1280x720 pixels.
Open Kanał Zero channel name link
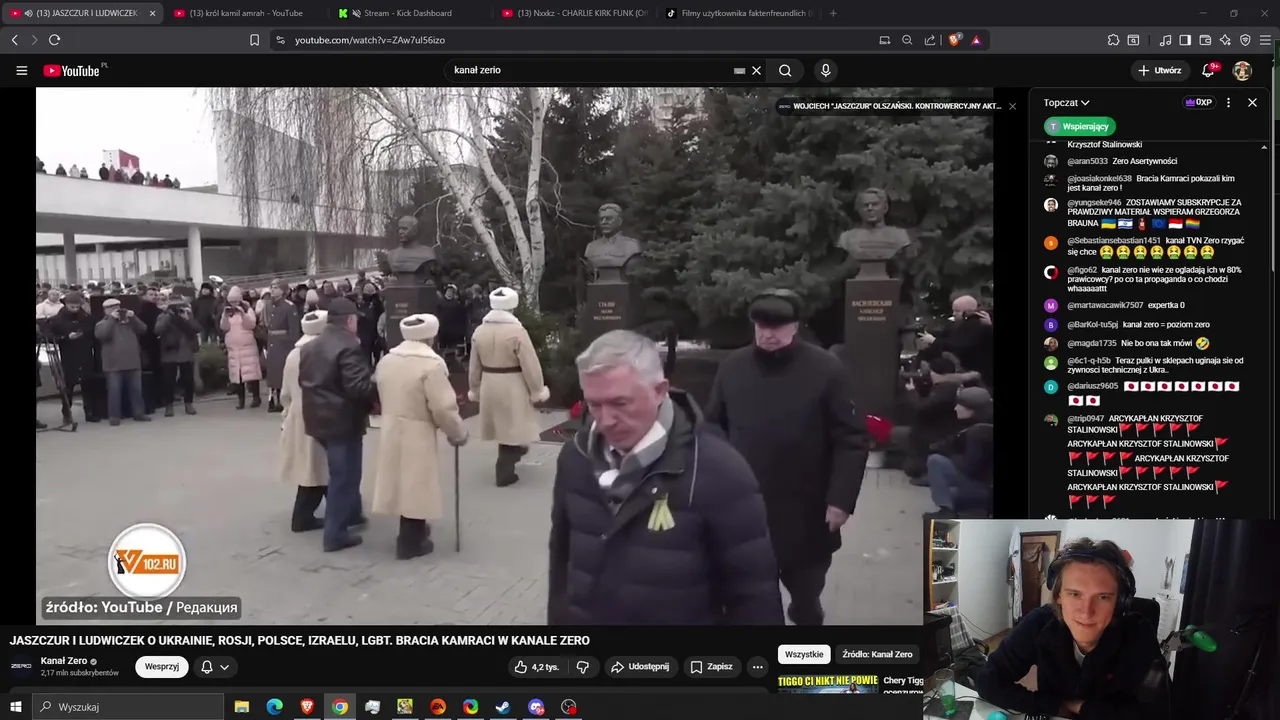point(64,661)
